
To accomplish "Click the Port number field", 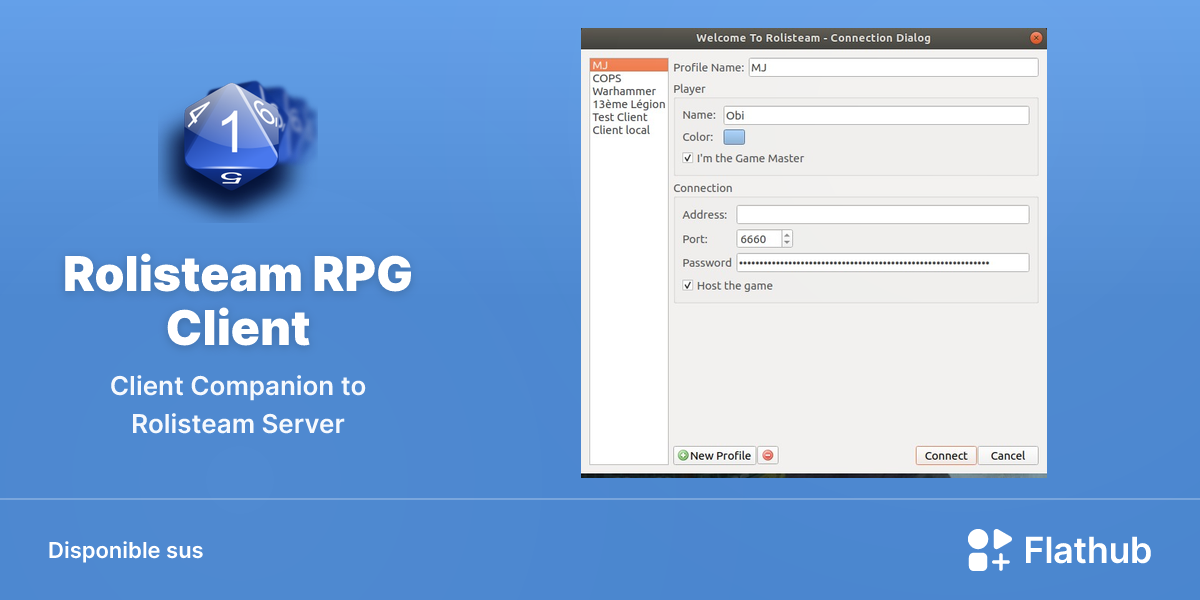I will tap(759, 239).
